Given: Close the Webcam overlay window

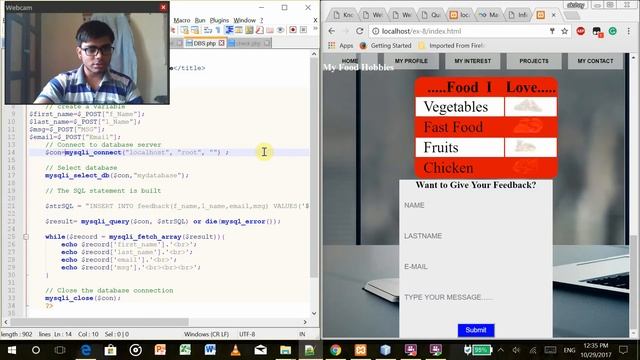Looking at the screenshot, I should pyautogui.click(x=163, y=7).
